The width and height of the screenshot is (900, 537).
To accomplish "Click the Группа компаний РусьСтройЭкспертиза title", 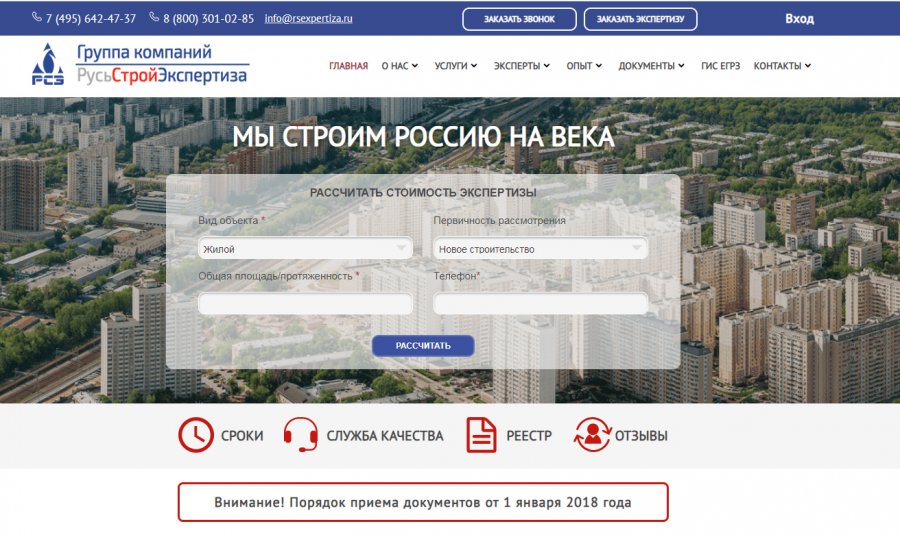I will pyautogui.click(x=162, y=64).
